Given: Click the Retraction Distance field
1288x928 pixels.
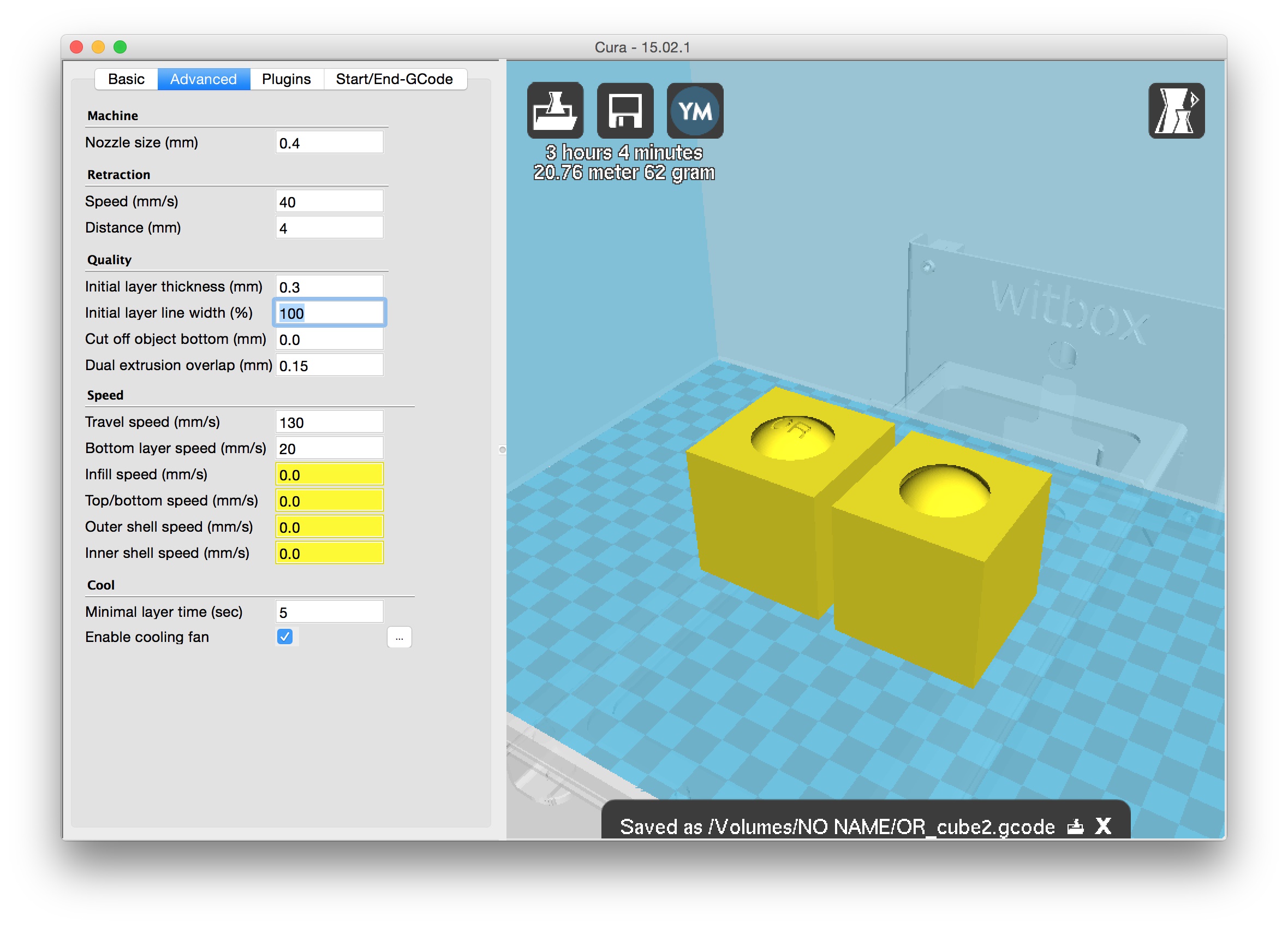Looking at the screenshot, I should tap(329, 228).
